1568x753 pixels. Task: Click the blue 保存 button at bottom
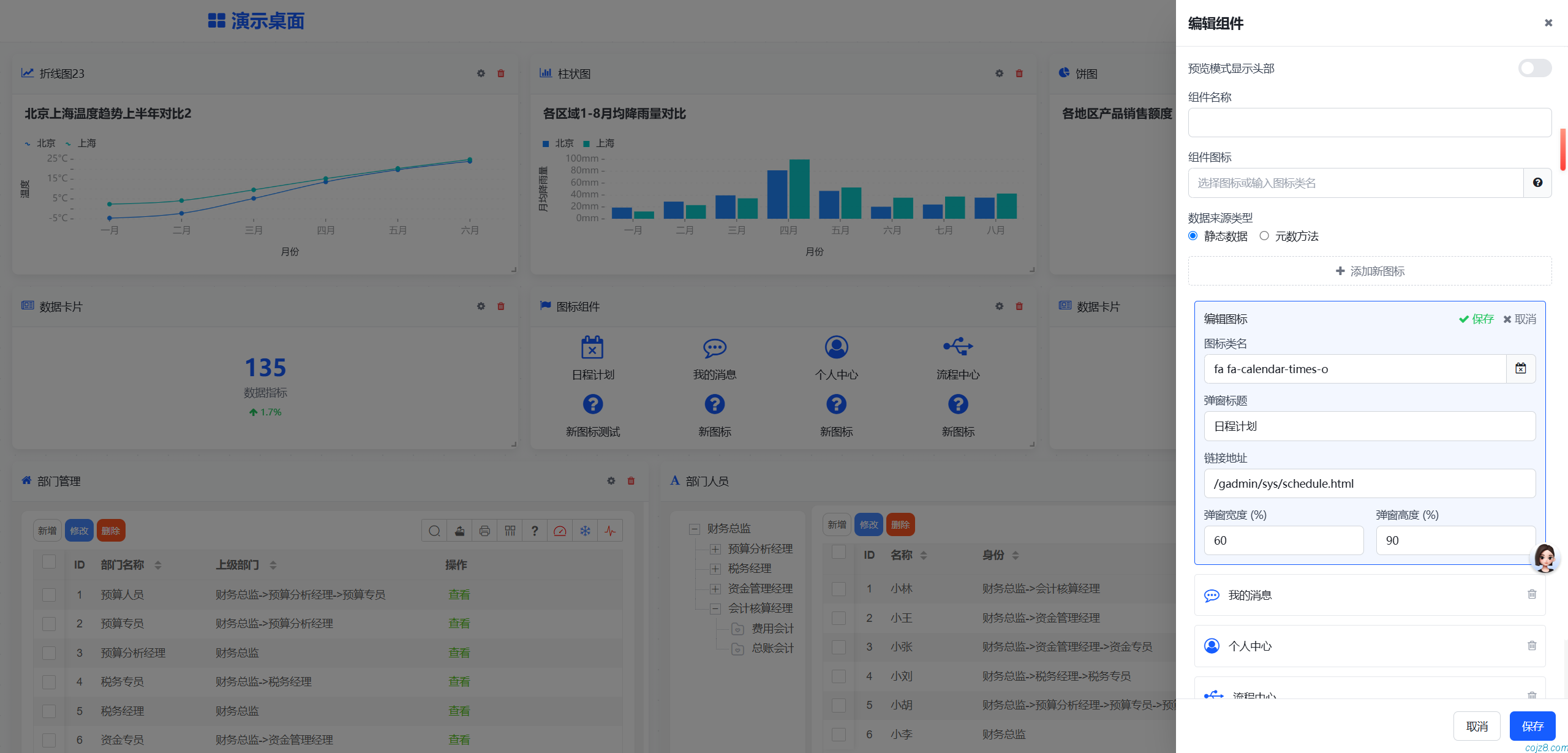pyautogui.click(x=1532, y=726)
